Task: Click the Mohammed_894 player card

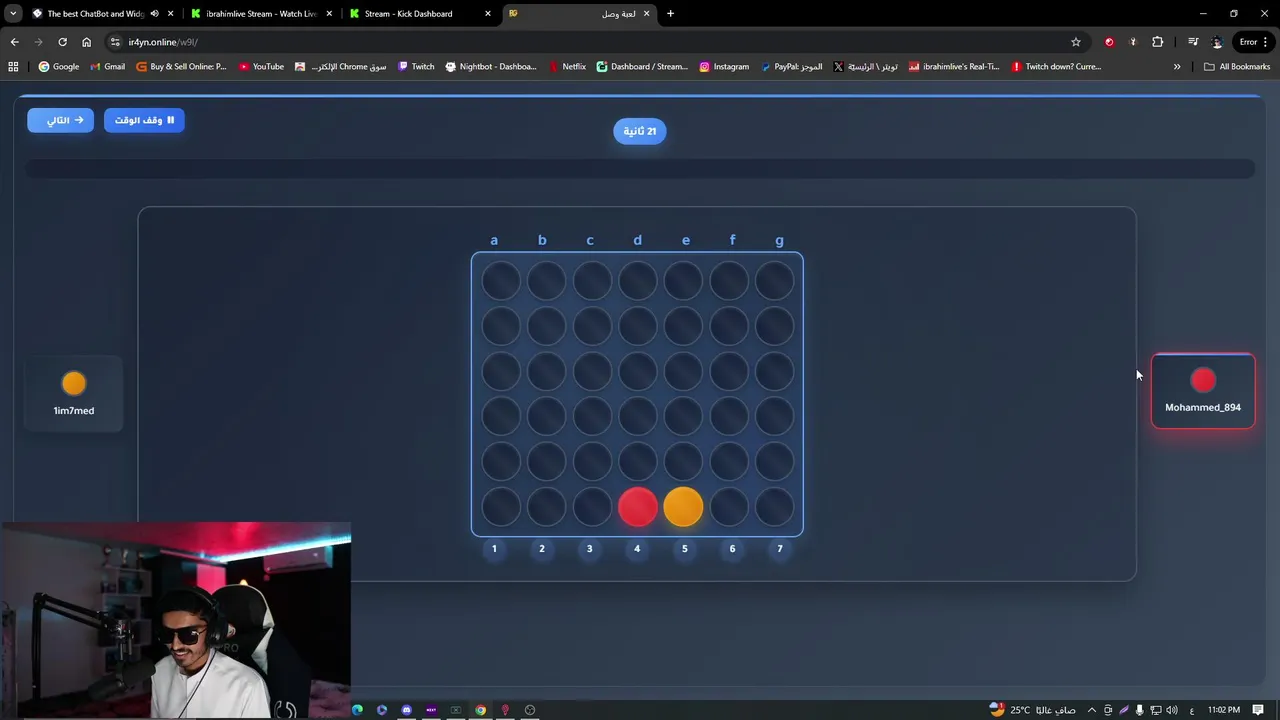Action: pyautogui.click(x=1203, y=391)
